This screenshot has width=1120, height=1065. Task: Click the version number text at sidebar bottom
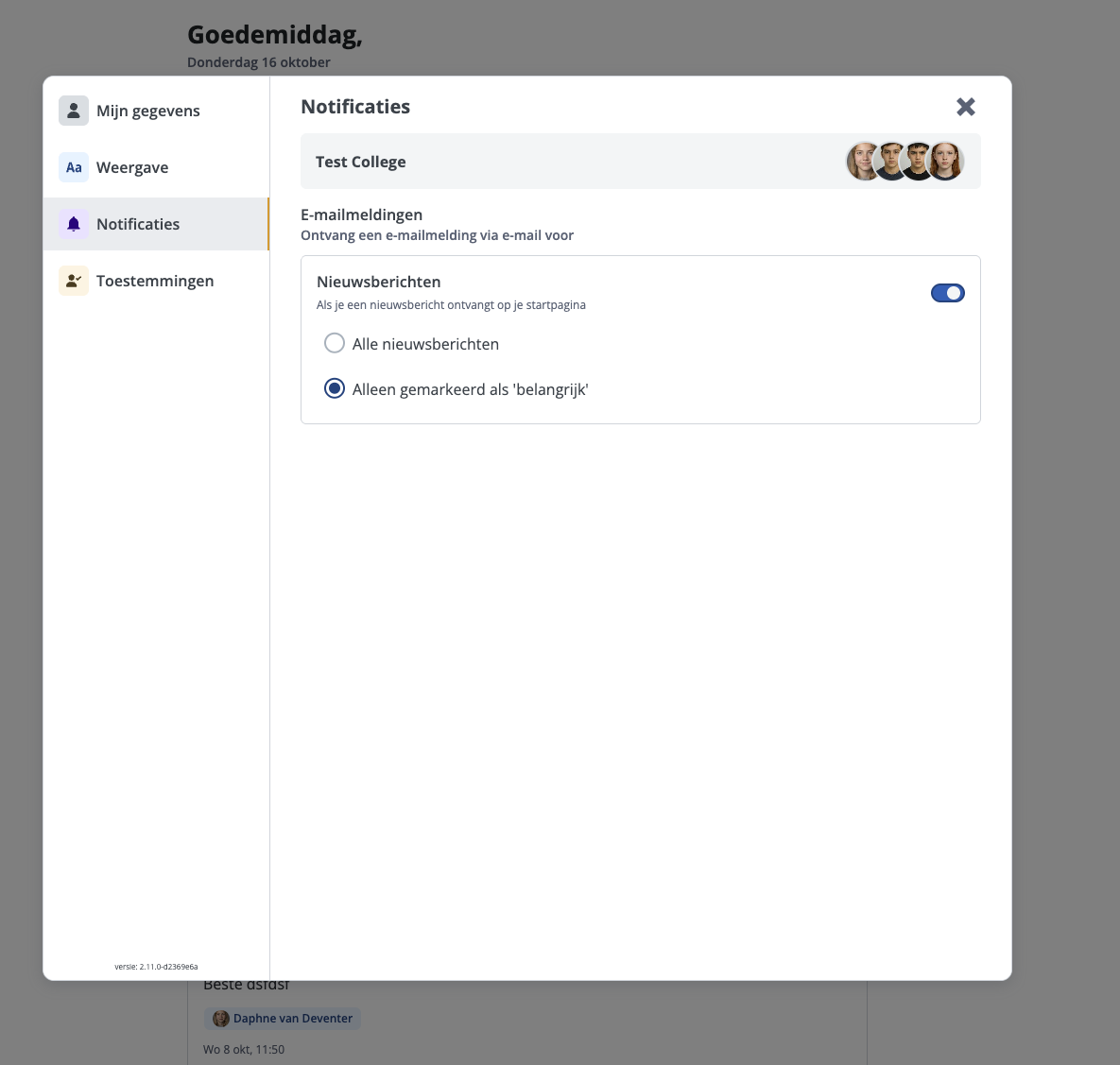coord(156,967)
